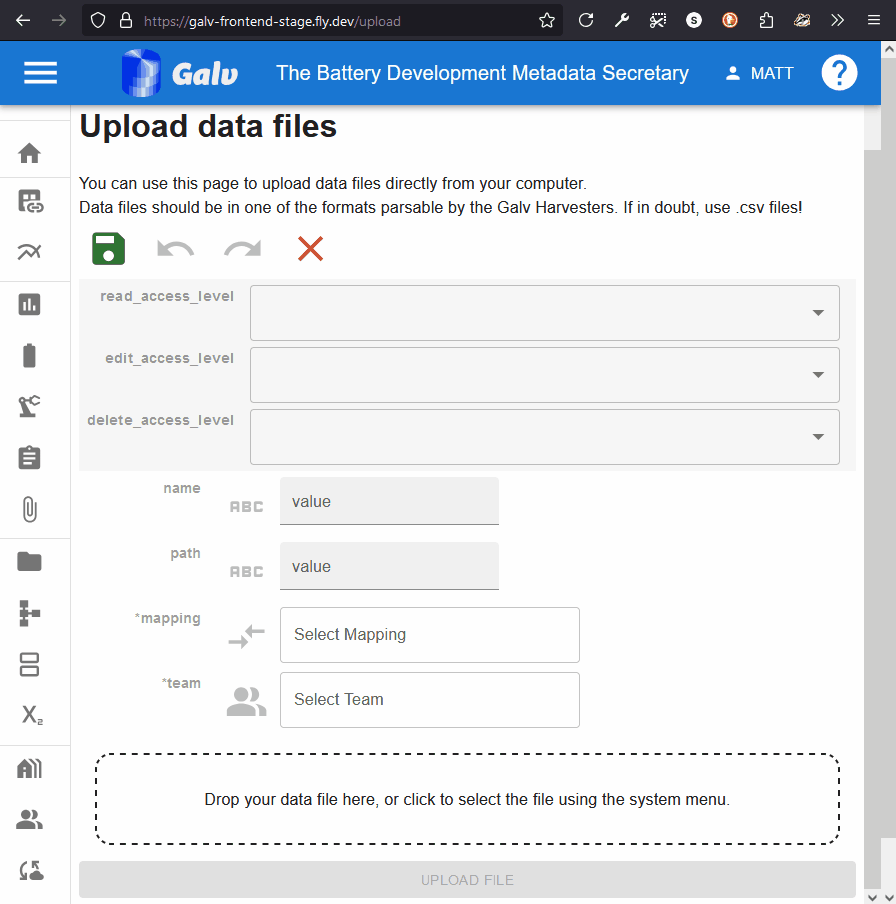Image resolution: width=896 pixels, height=904 pixels.
Task: Click the red X discard icon
Action: [x=310, y=248]
